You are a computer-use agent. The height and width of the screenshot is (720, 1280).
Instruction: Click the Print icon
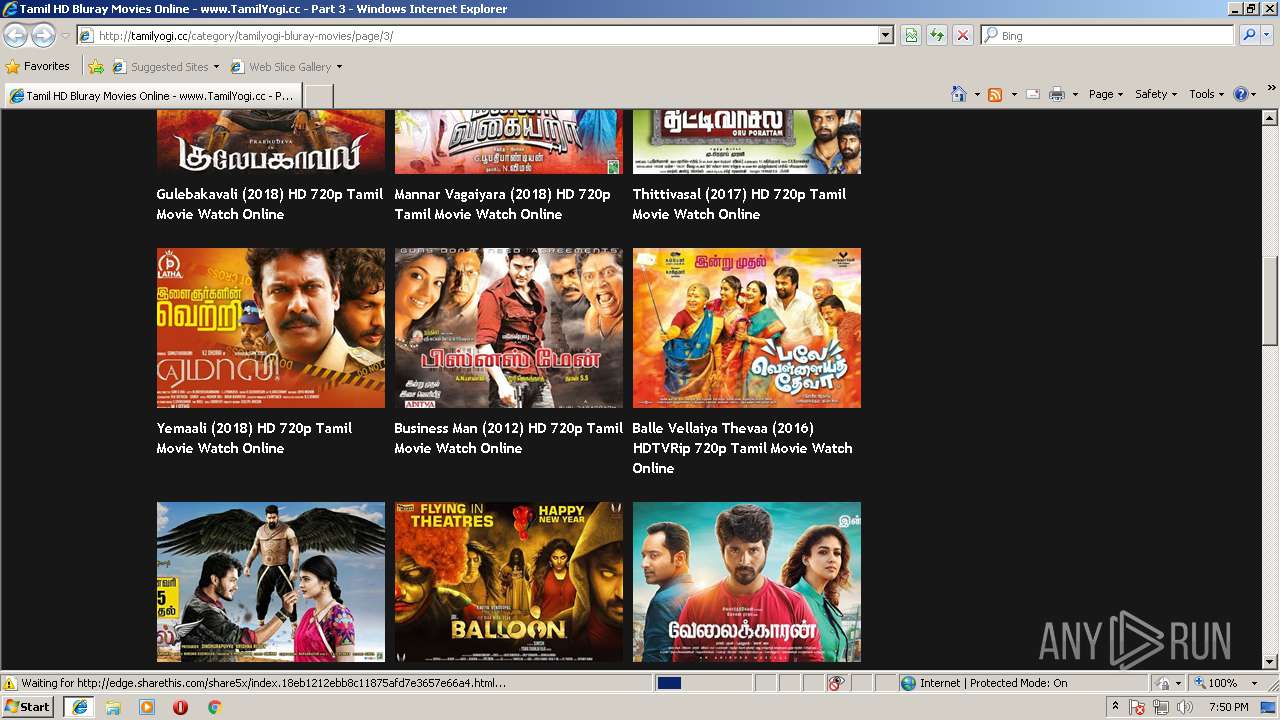(x=1056, y=94)
